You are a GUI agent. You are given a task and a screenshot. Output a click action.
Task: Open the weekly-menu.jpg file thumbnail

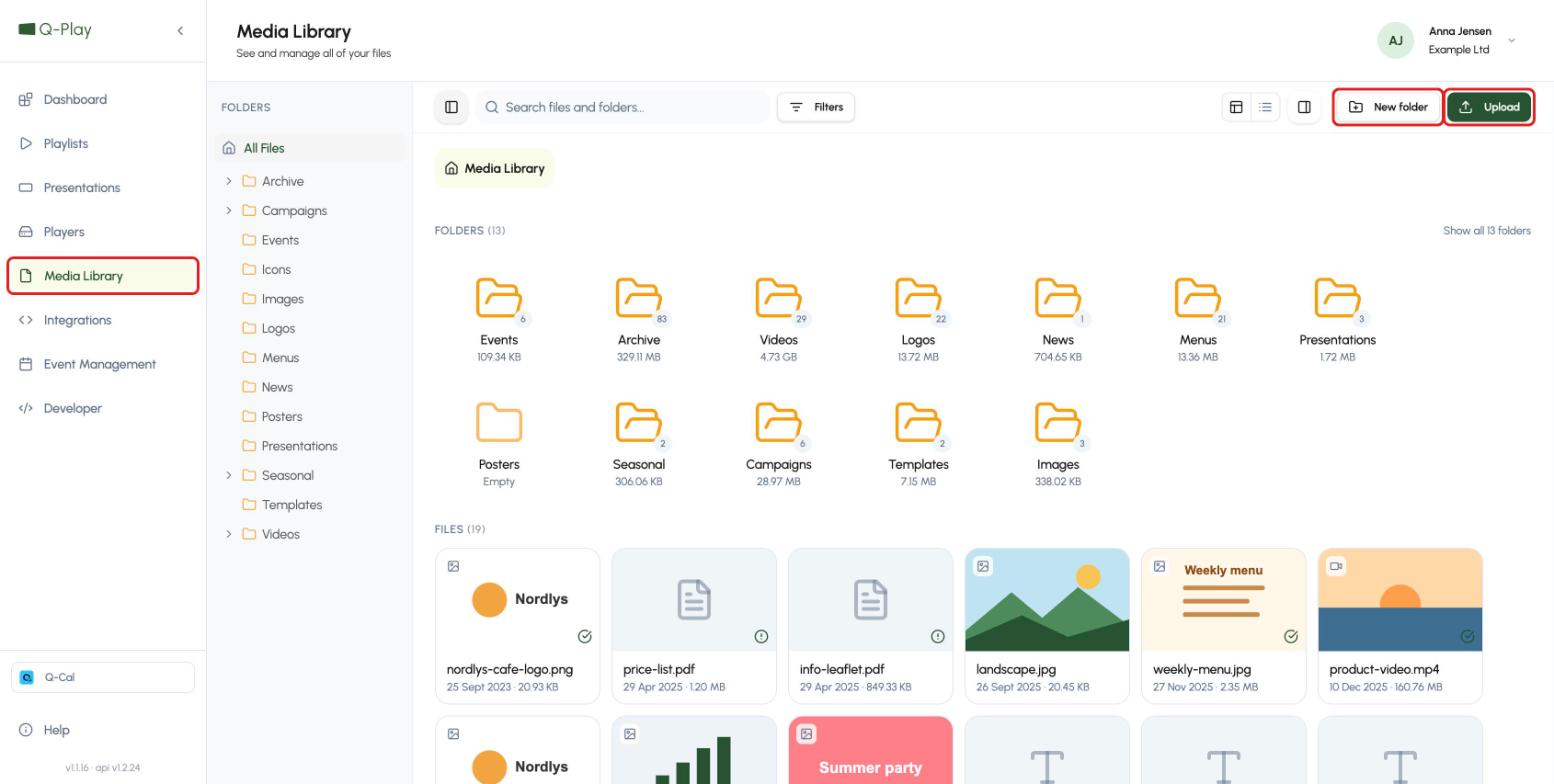1224,600
